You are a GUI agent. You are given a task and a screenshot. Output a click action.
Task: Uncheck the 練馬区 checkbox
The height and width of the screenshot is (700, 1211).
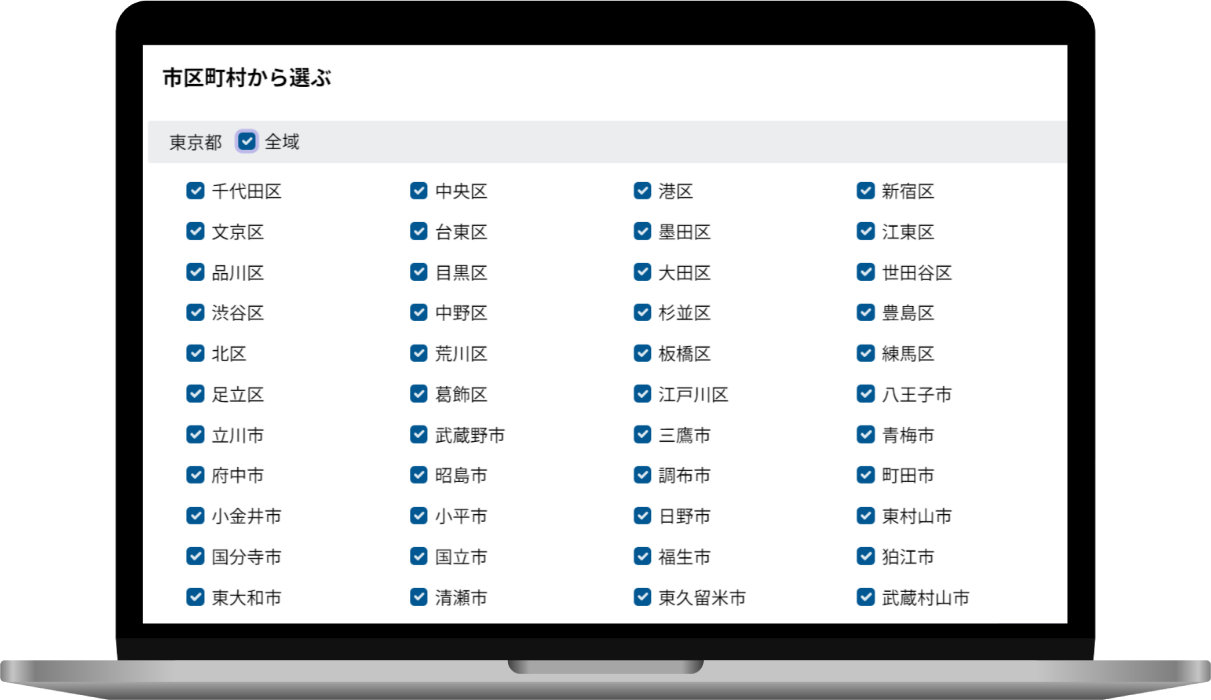point(866,353)
